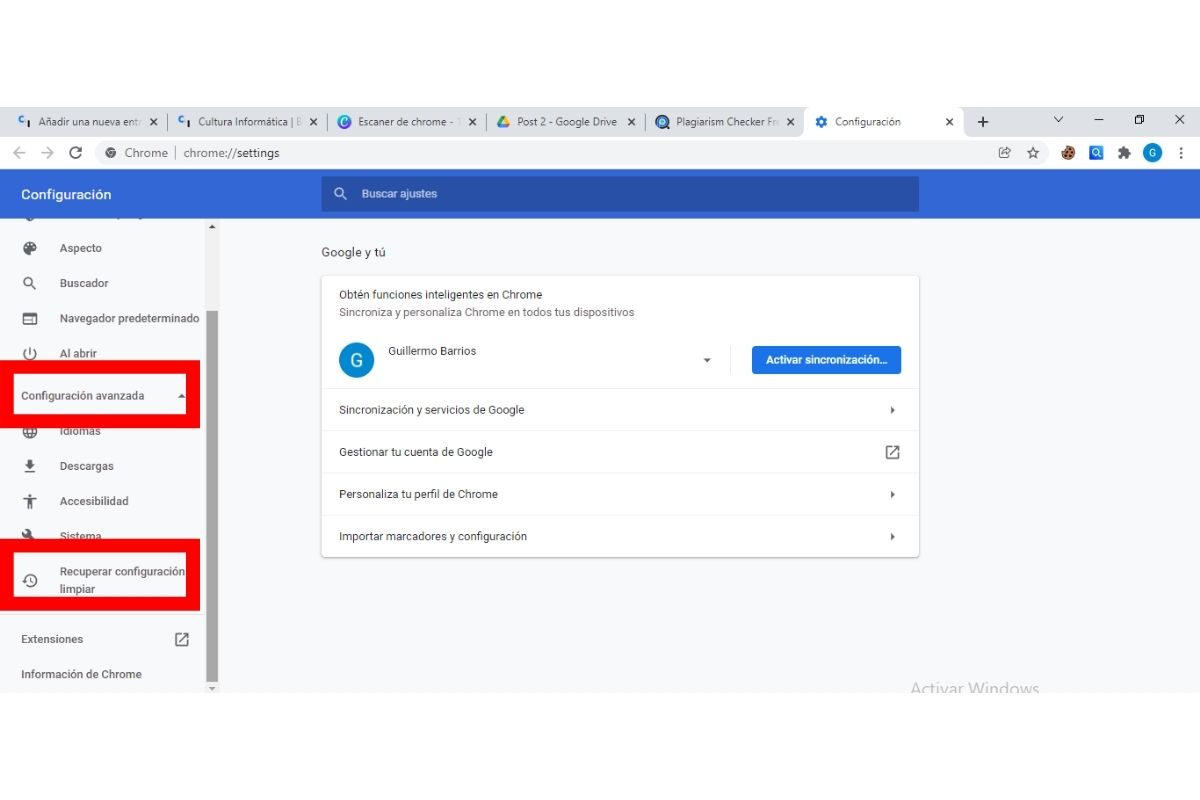Reload the settings page
This screenshot has width=1200, height=800.
click(75, 153)
